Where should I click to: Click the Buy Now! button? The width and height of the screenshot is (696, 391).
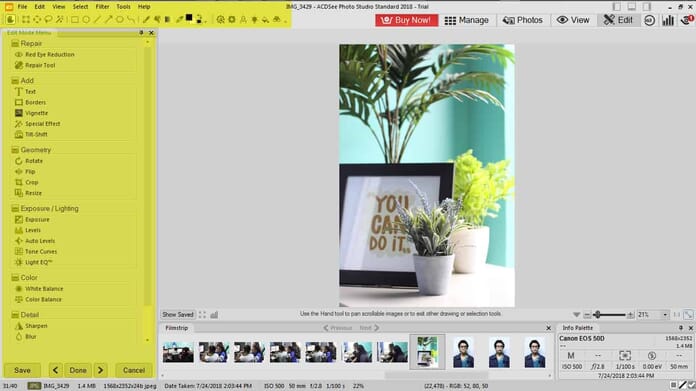(x=406, y=20)
